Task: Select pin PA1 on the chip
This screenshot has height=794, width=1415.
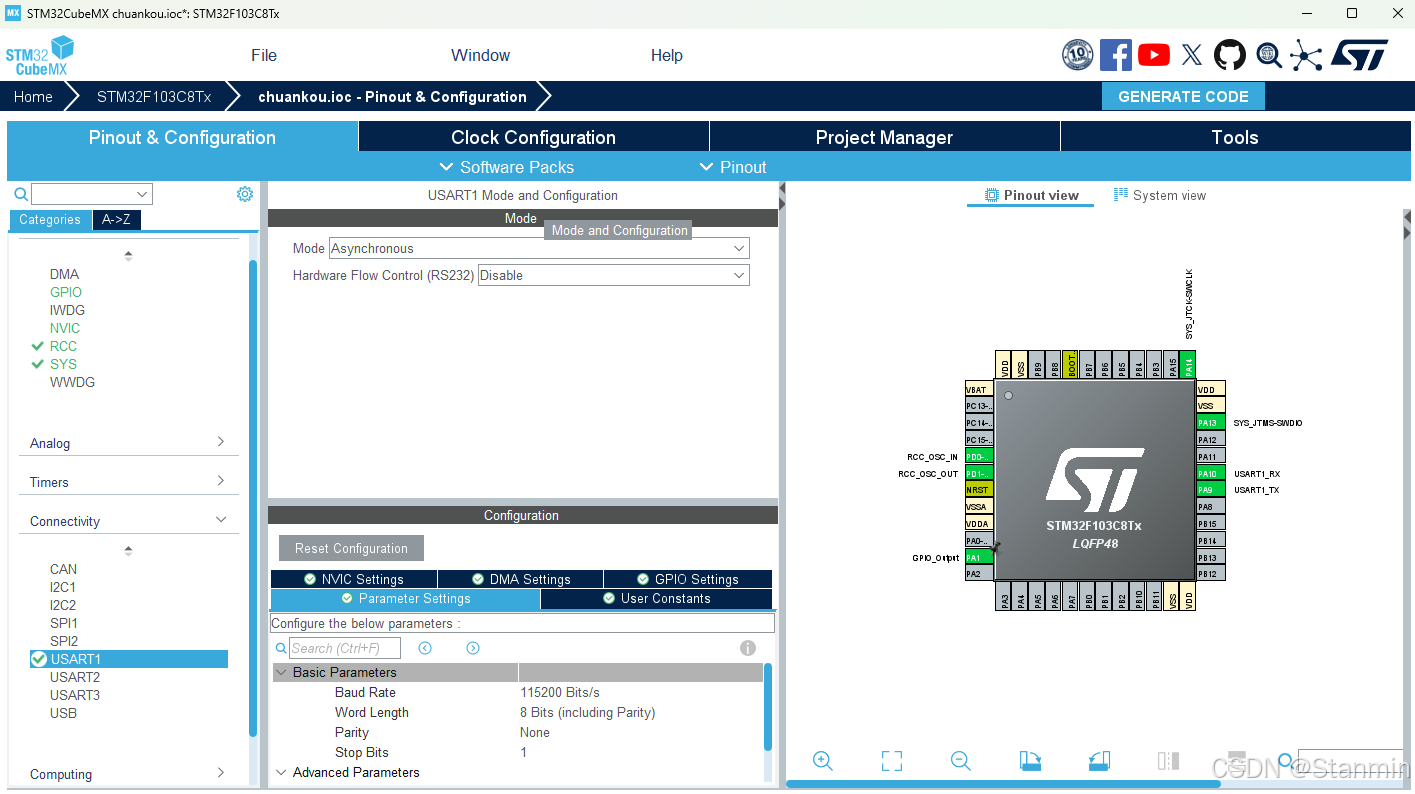Action: (979, 557)
